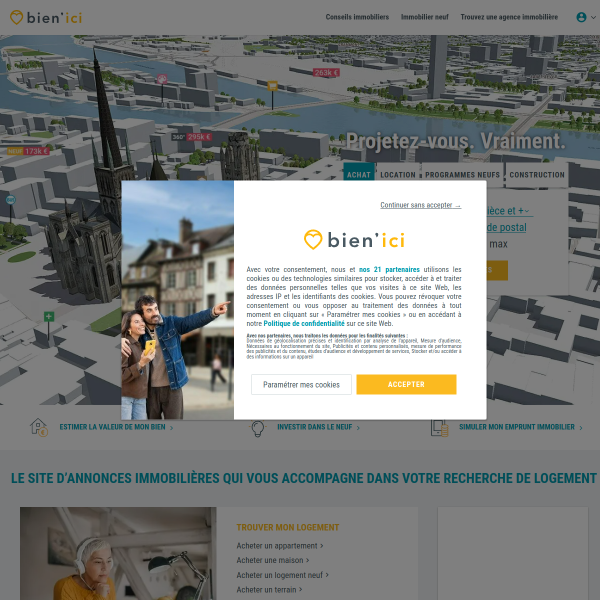Click the light bulb invest icon
Screen dimensions: 600x600
tap(258, 428)
